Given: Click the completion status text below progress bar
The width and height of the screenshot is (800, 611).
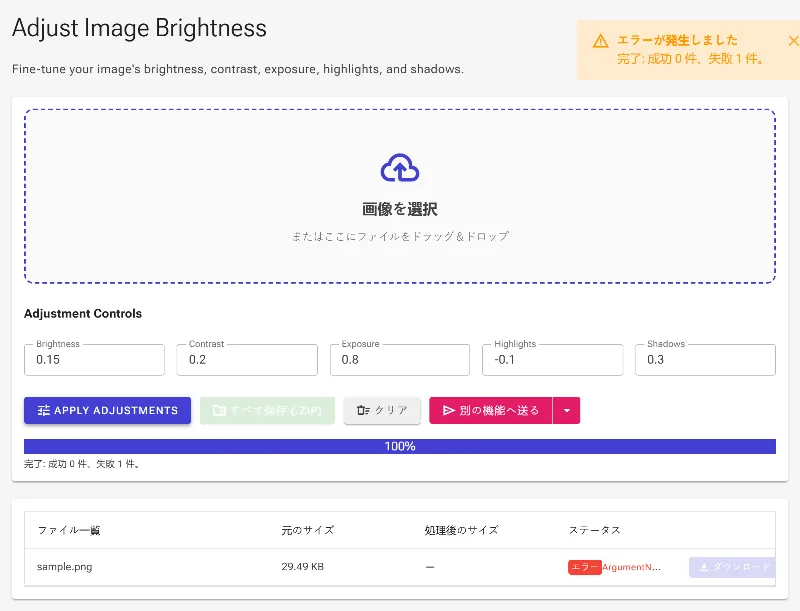Looking at the screenshot, I should (82, 464).
